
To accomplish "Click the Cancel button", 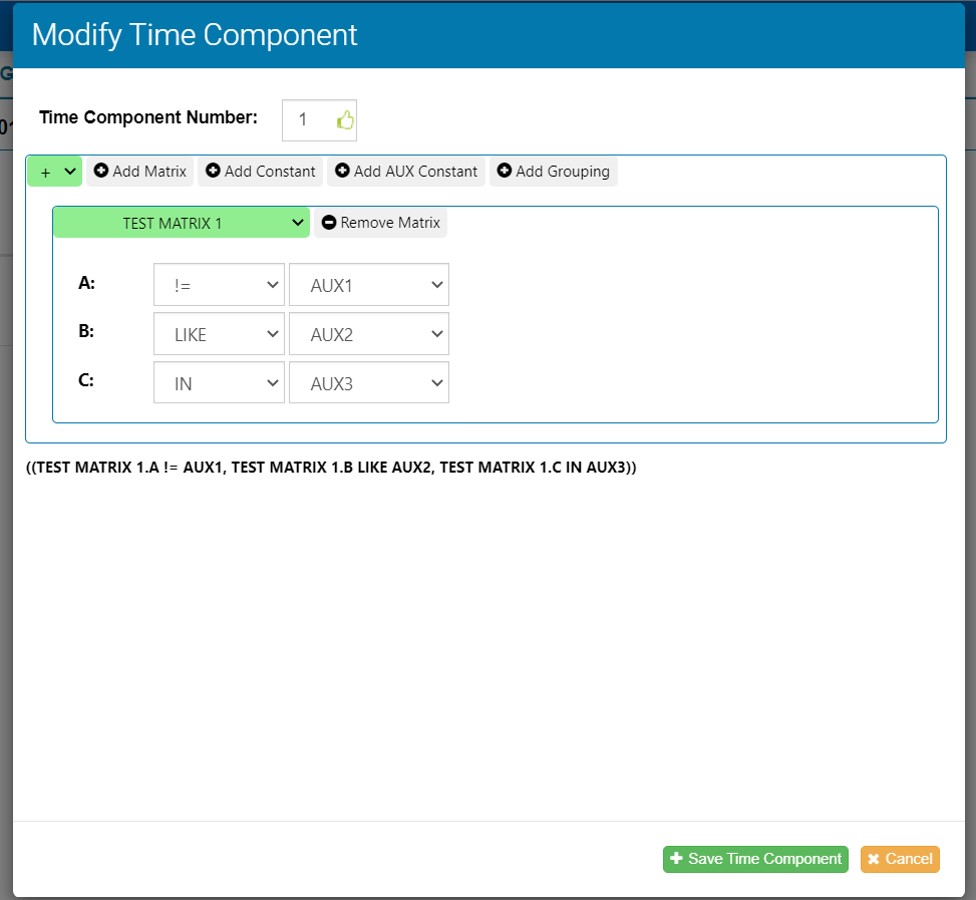I will coord(899,859).
